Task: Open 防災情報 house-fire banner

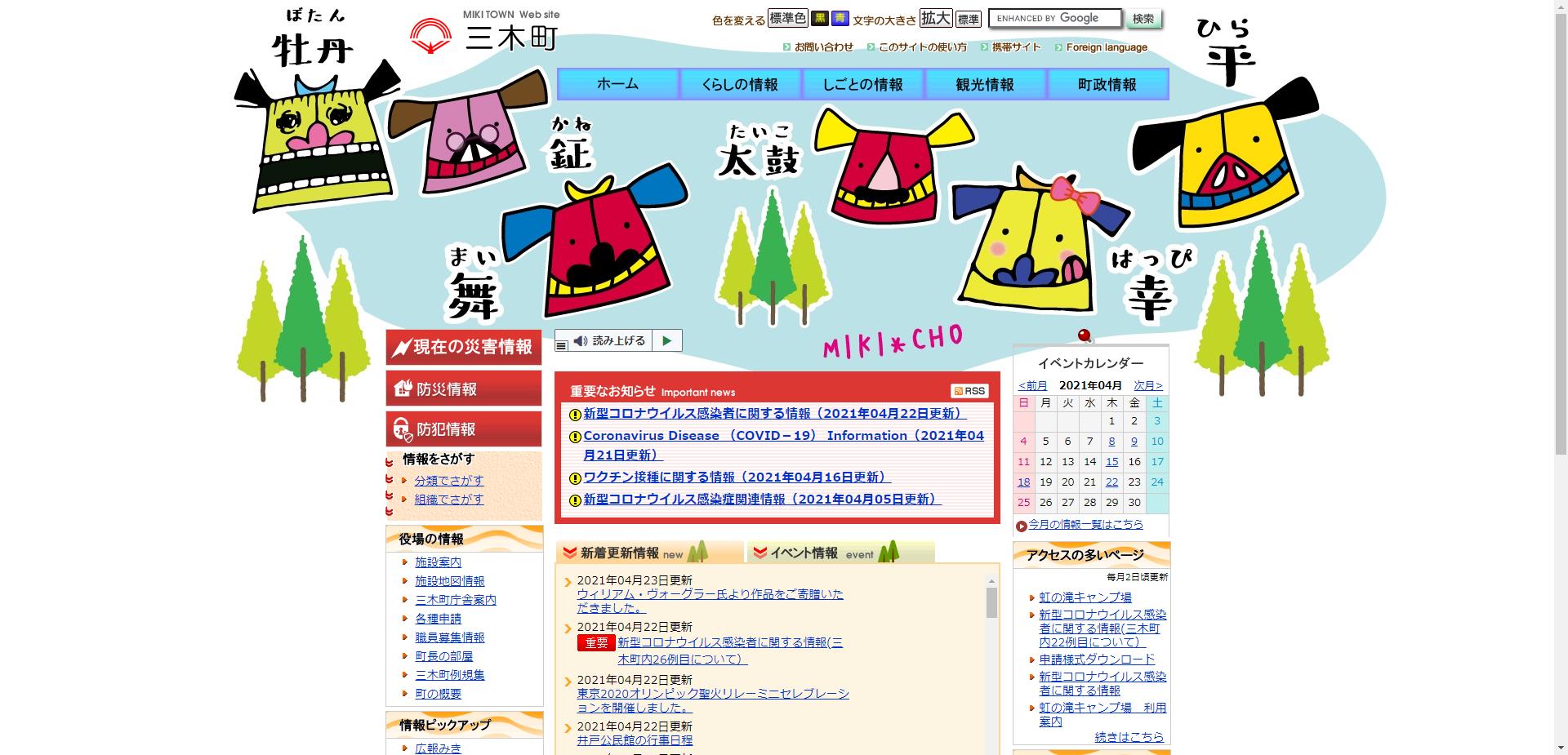Action: point(463,389)
